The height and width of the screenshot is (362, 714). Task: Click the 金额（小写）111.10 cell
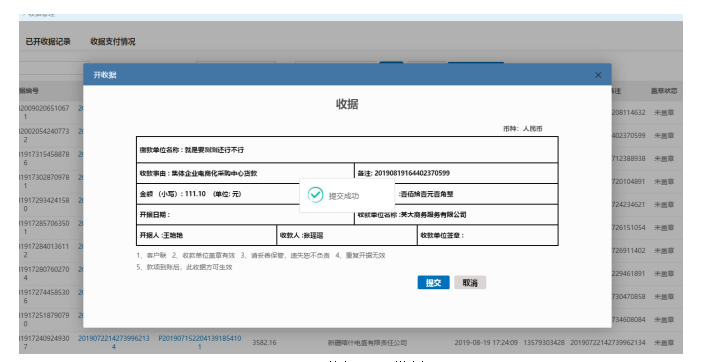pos(245,194)
